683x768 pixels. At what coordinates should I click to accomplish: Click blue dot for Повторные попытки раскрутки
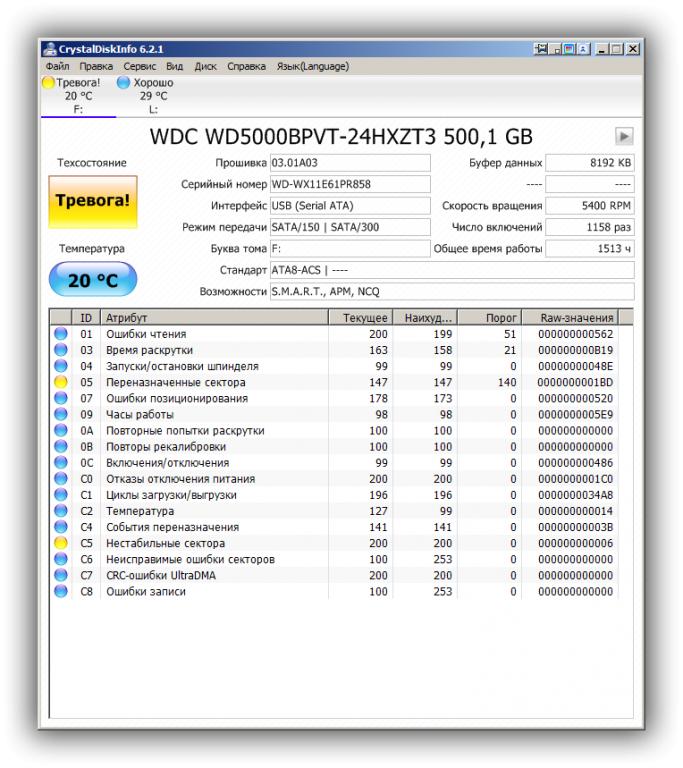(61, 431)
